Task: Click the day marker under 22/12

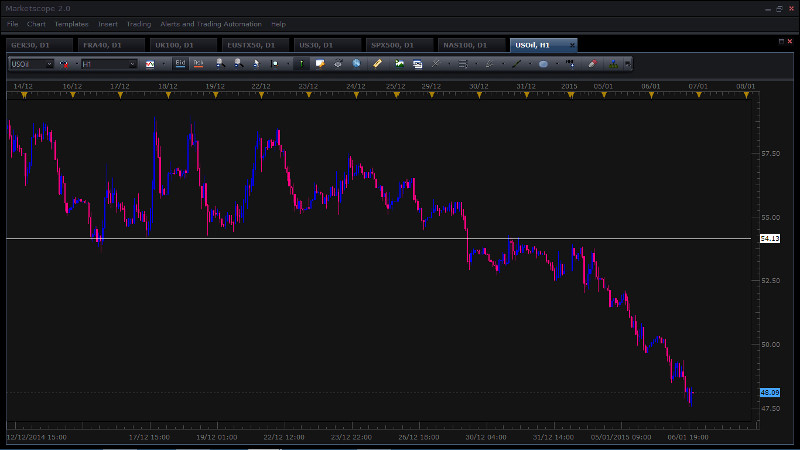Action: [261, 95]
